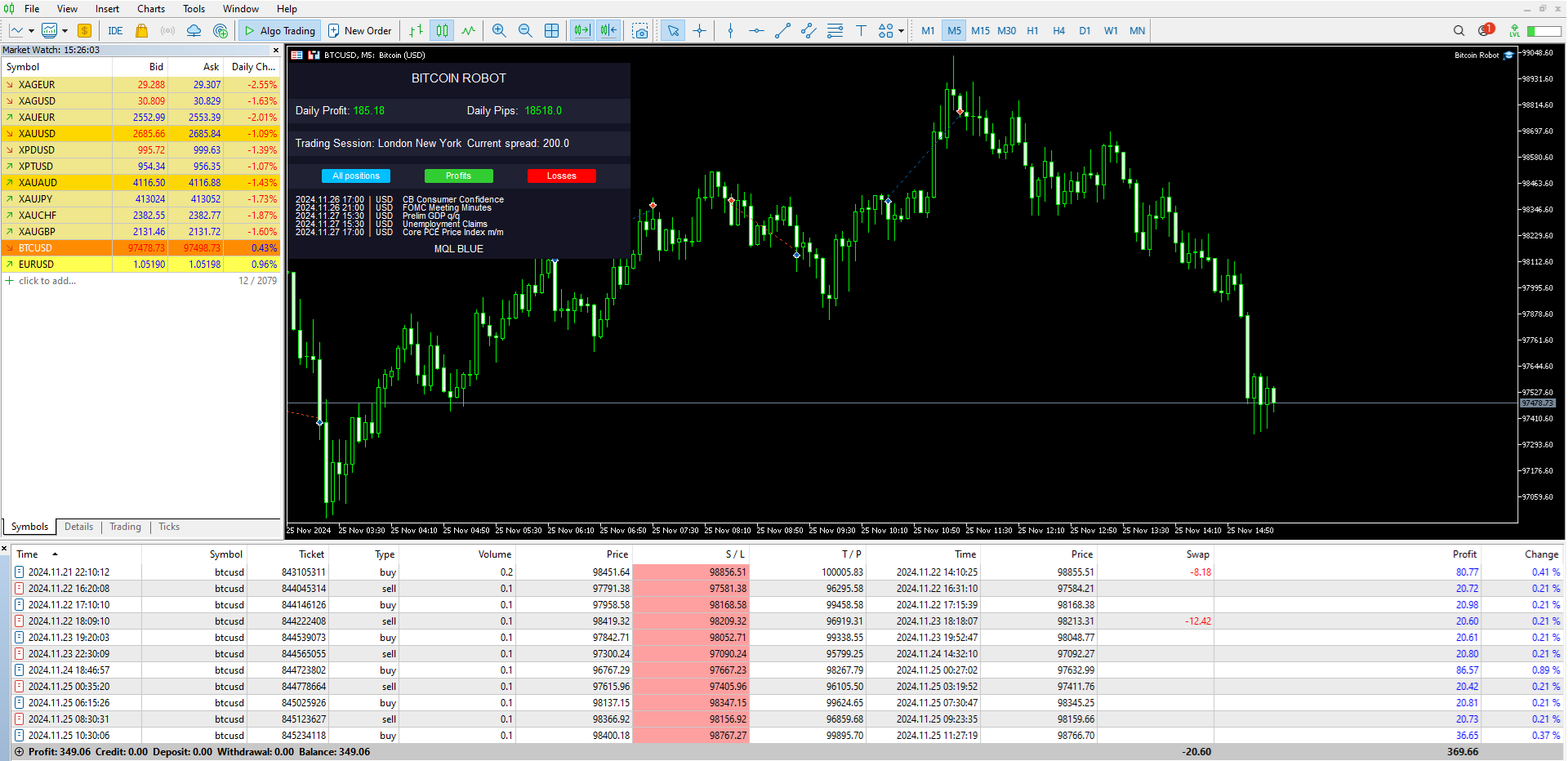The image size is (1568, 761).
Task: Click the Daily Ch... column header
Action: point(253,67)
